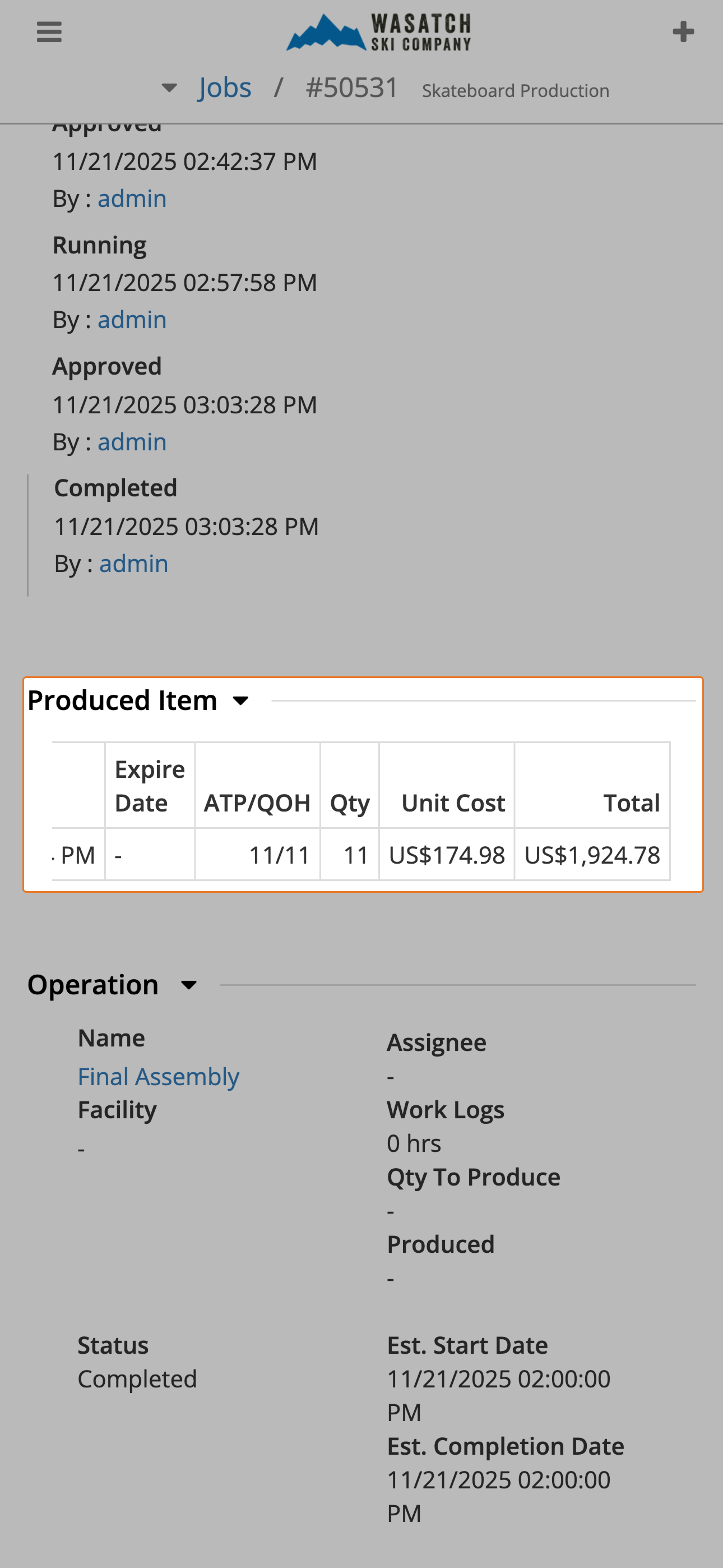Navigate to the Jobs list
Screen dimensions: 723x1568
[x=225, y=86]
